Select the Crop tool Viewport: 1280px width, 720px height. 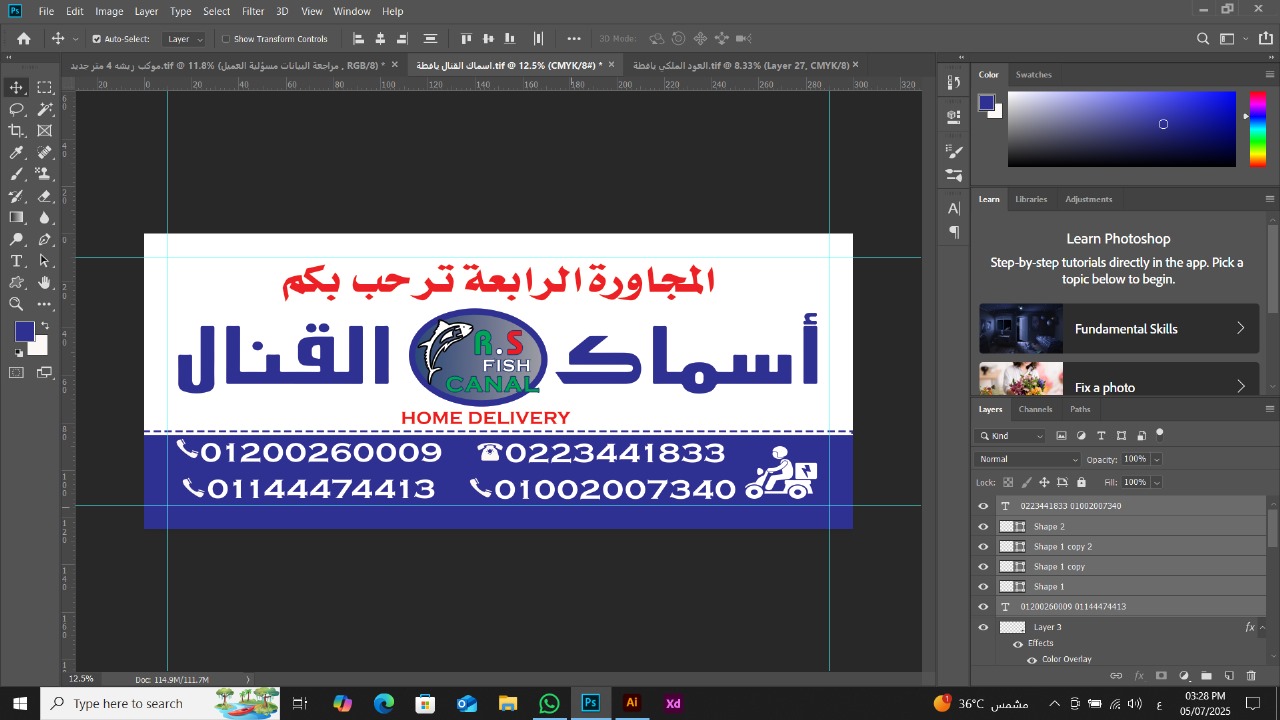pos(14,130)
